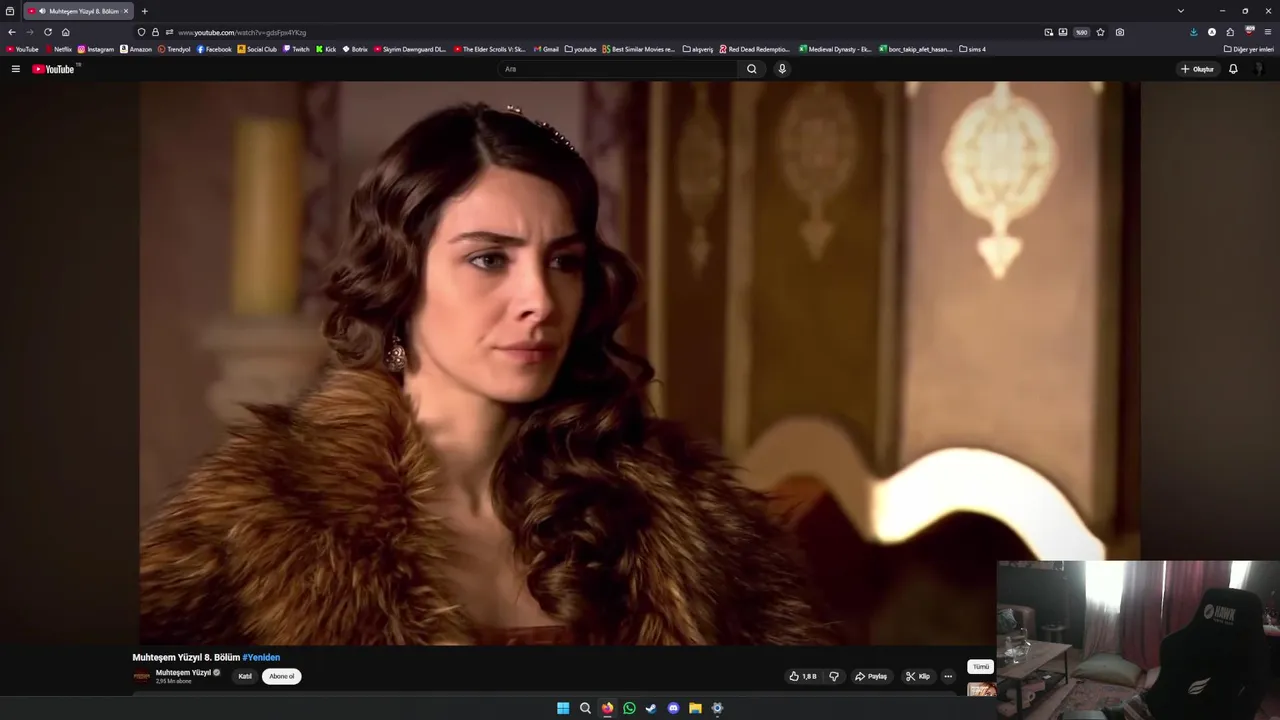Viewport: 1280px width, 720px height.
Task: Open recent browsing tab overview icon
Action: tap(10, 11)
